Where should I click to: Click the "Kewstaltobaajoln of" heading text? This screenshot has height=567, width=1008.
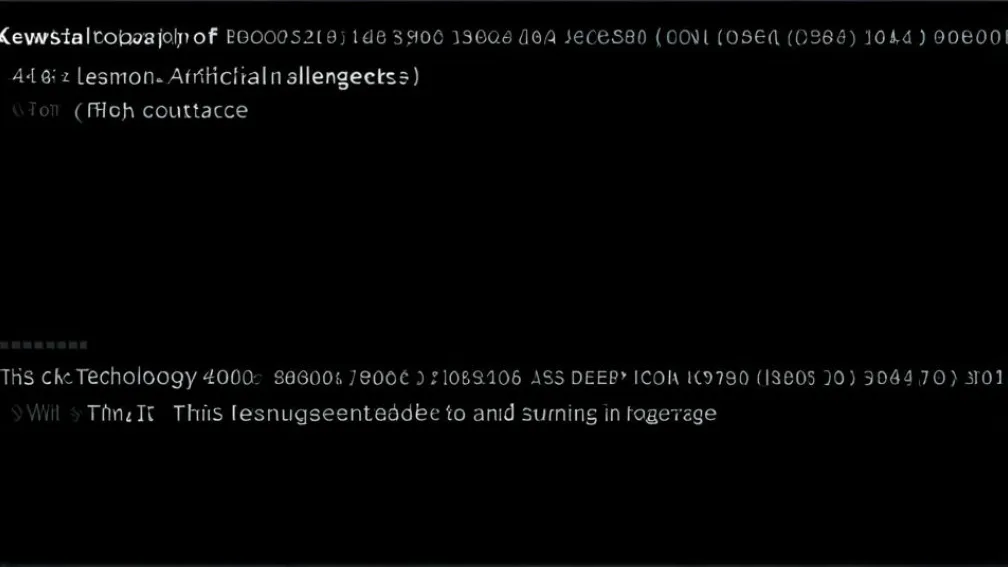[x=108, y=38]
